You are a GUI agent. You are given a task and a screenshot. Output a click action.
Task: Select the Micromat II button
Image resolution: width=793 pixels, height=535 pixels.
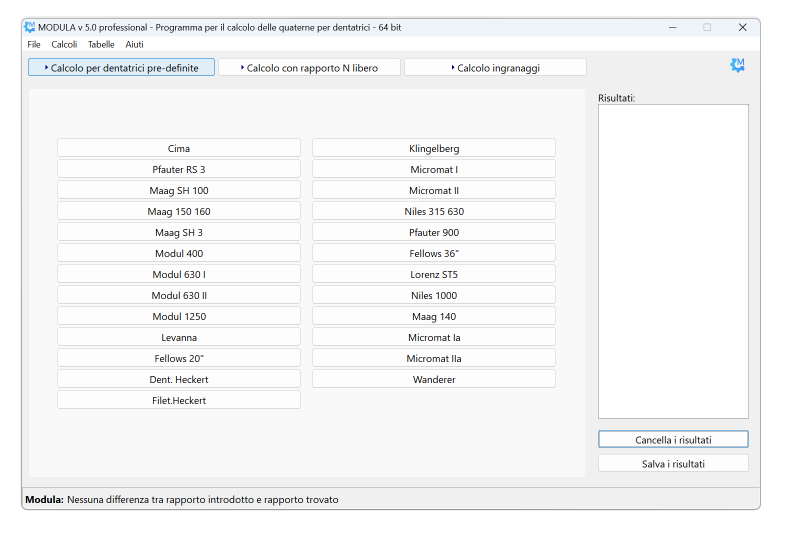434,190
